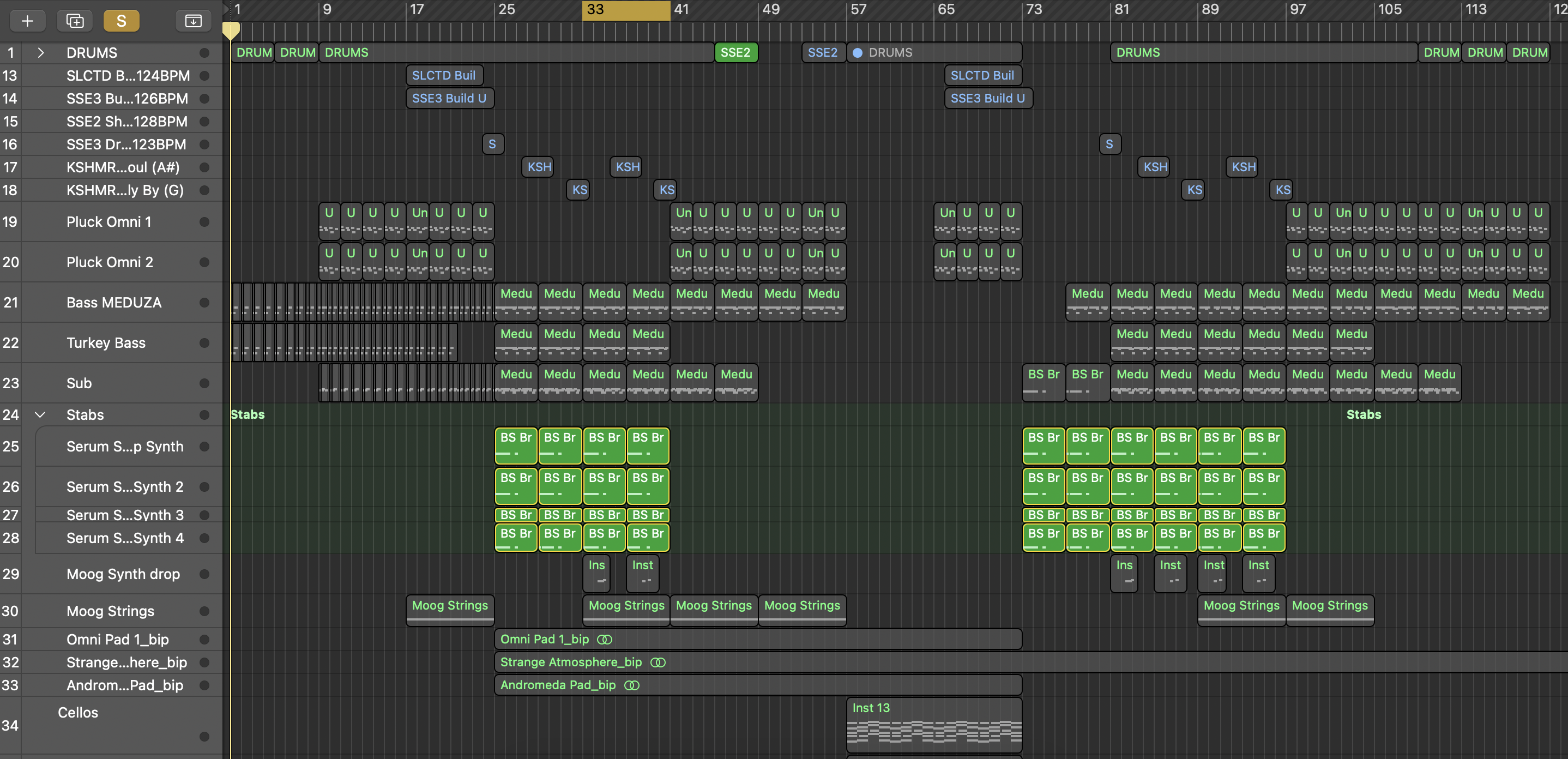The height and width of the screenshot is (759, 1568).
Task: Toggle the Turkey Bass track dot
Action: (x=204, y=344)
